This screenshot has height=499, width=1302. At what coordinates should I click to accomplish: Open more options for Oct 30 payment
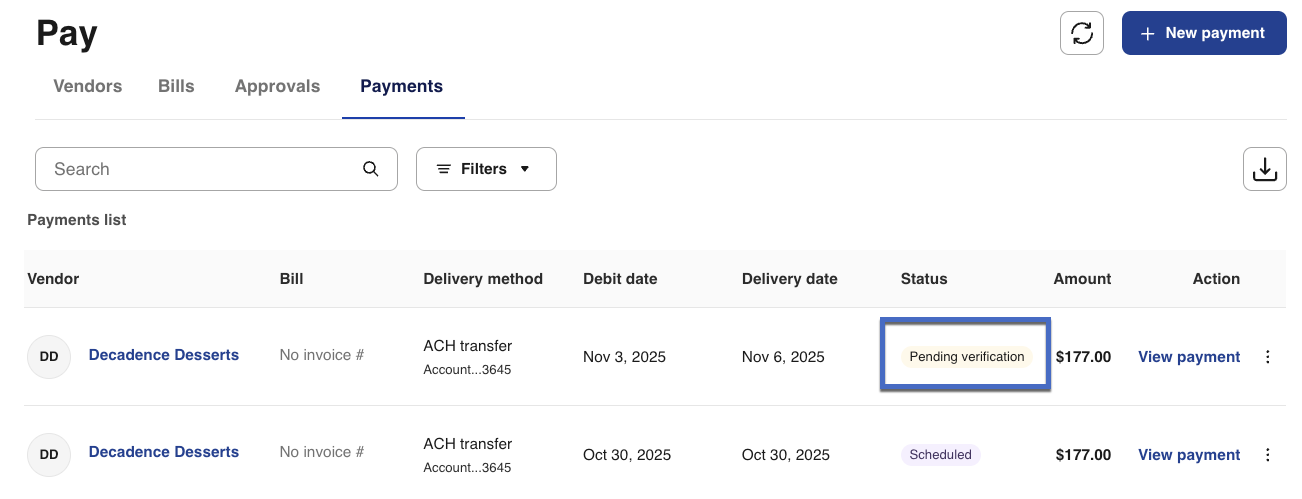pos(1268,455)
